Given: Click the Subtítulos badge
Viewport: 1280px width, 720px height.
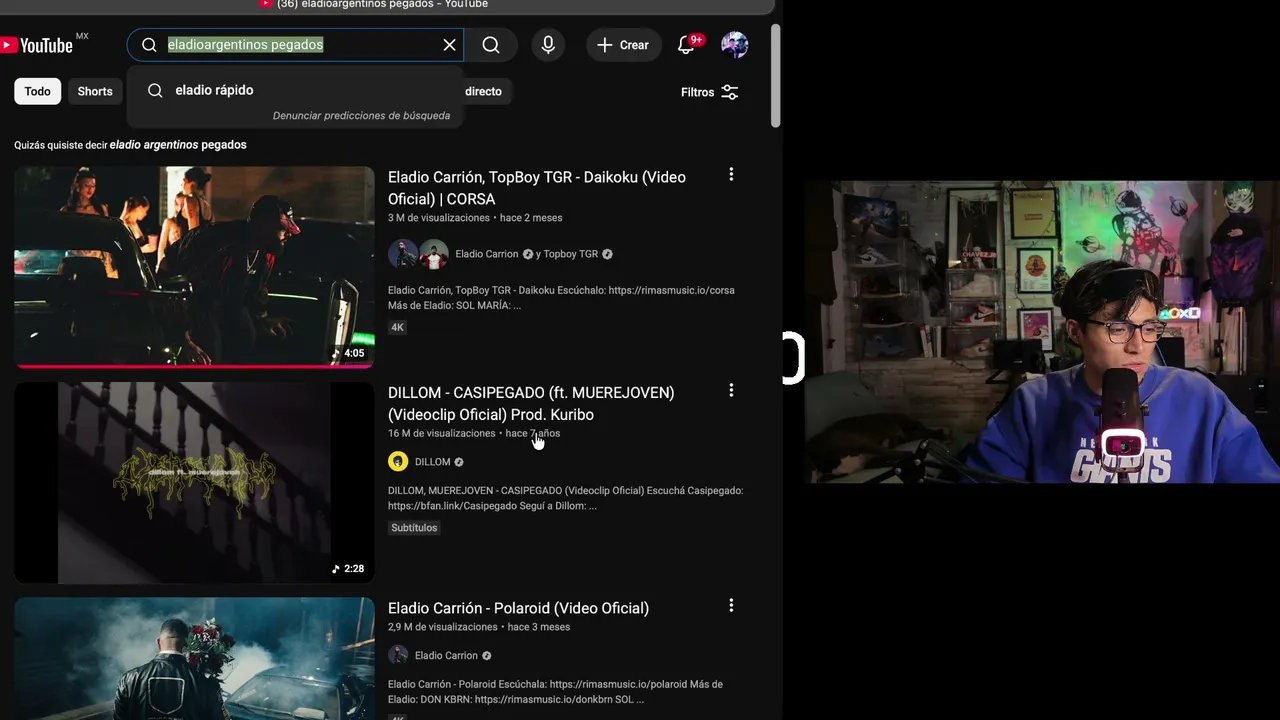Looking at the screenshot, I should click(x=414, y=528).
